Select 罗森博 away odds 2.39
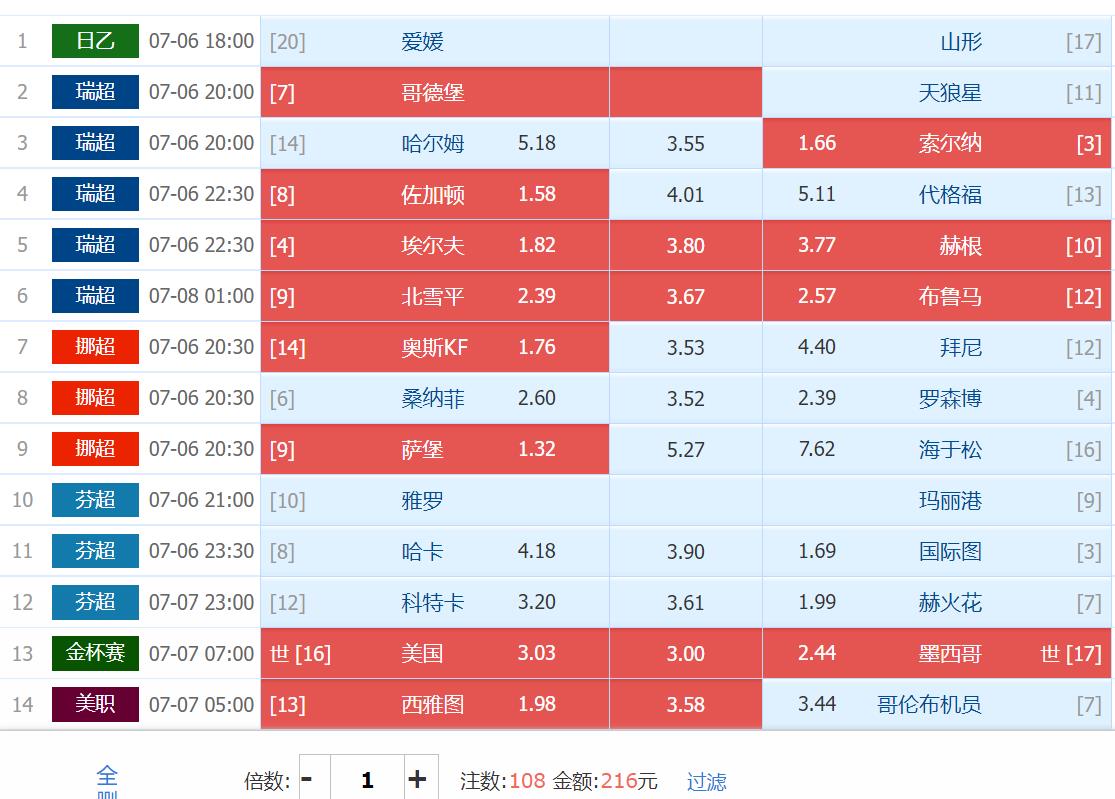 pos(937,398)
